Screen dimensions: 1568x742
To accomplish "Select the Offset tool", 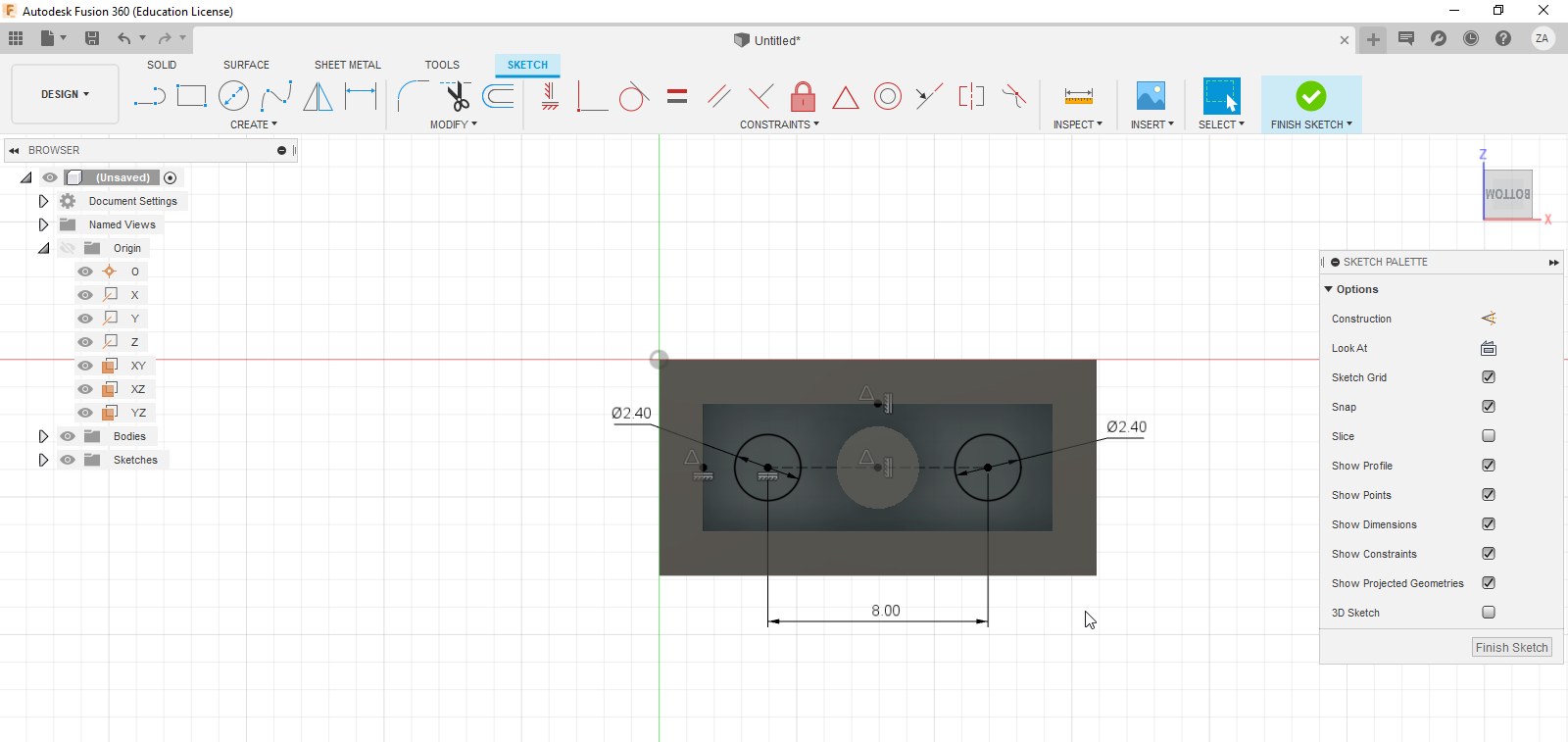I will (x=499, y=96).
